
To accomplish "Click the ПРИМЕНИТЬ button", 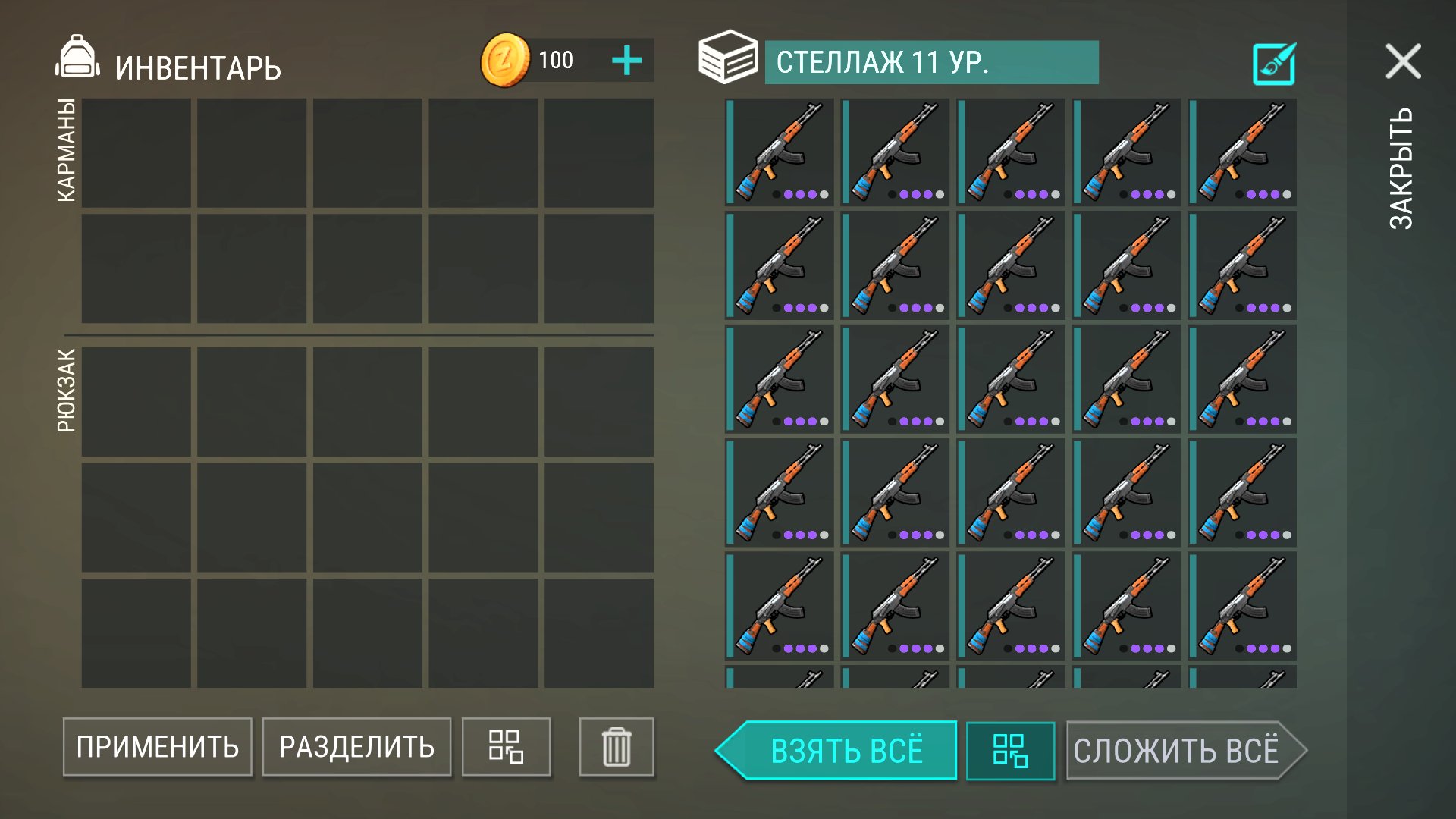I will coord(158,747).
